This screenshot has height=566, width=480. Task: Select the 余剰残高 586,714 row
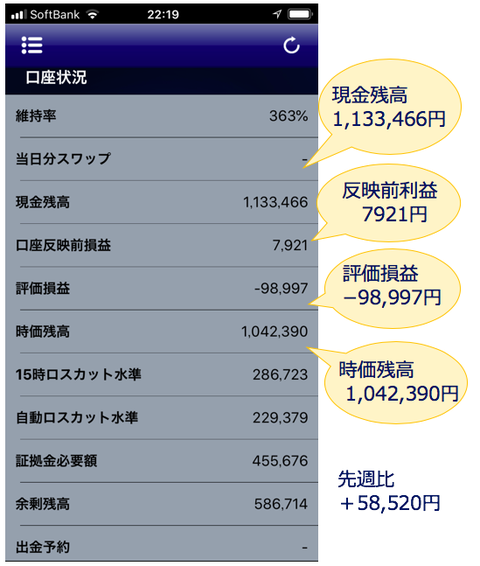162,504
